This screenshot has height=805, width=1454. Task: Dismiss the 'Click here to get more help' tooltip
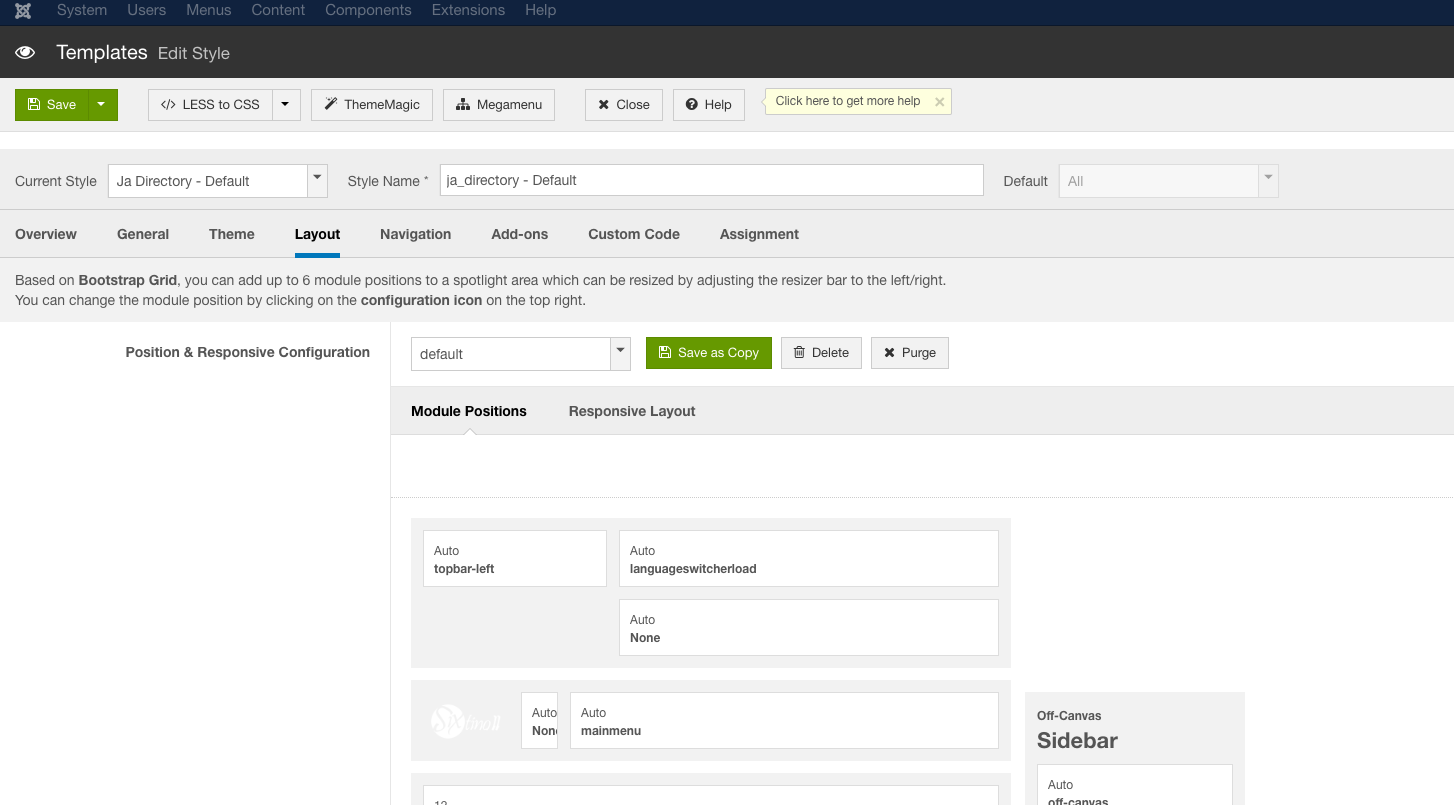tap(939, 102)
